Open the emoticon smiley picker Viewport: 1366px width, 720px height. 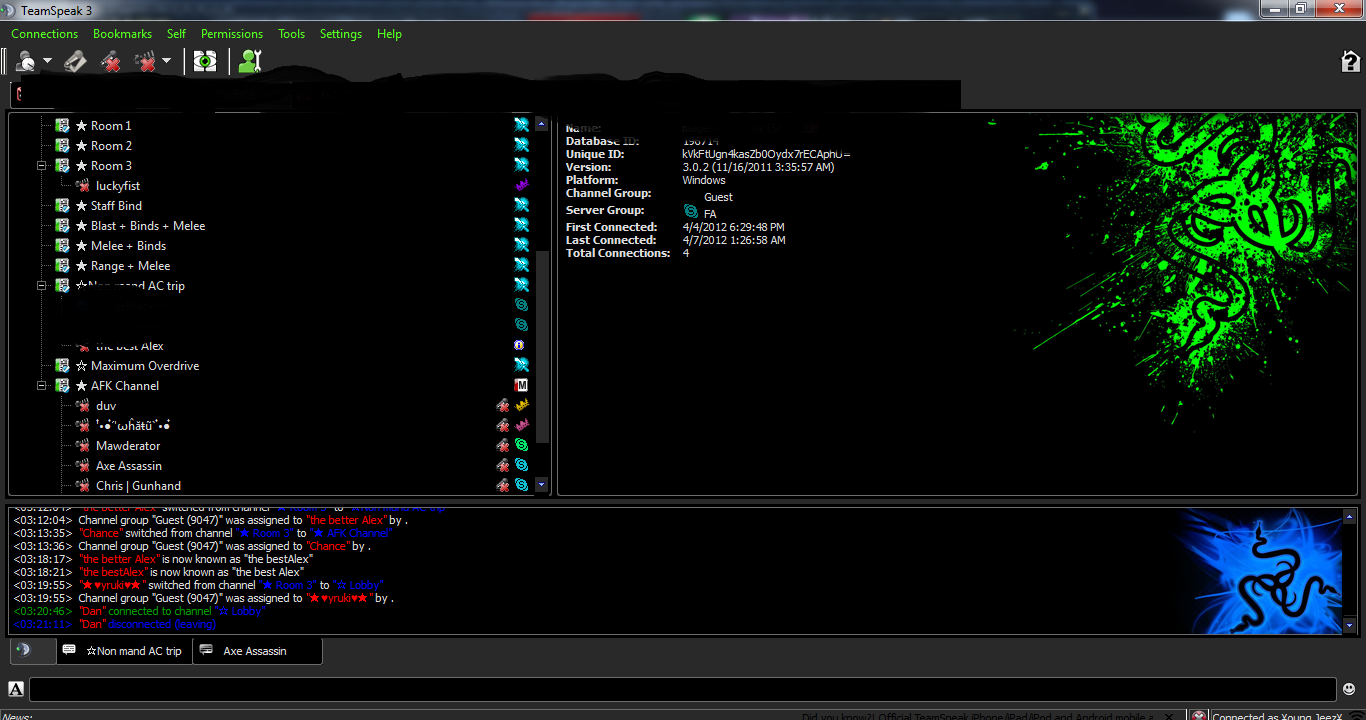1349,689
